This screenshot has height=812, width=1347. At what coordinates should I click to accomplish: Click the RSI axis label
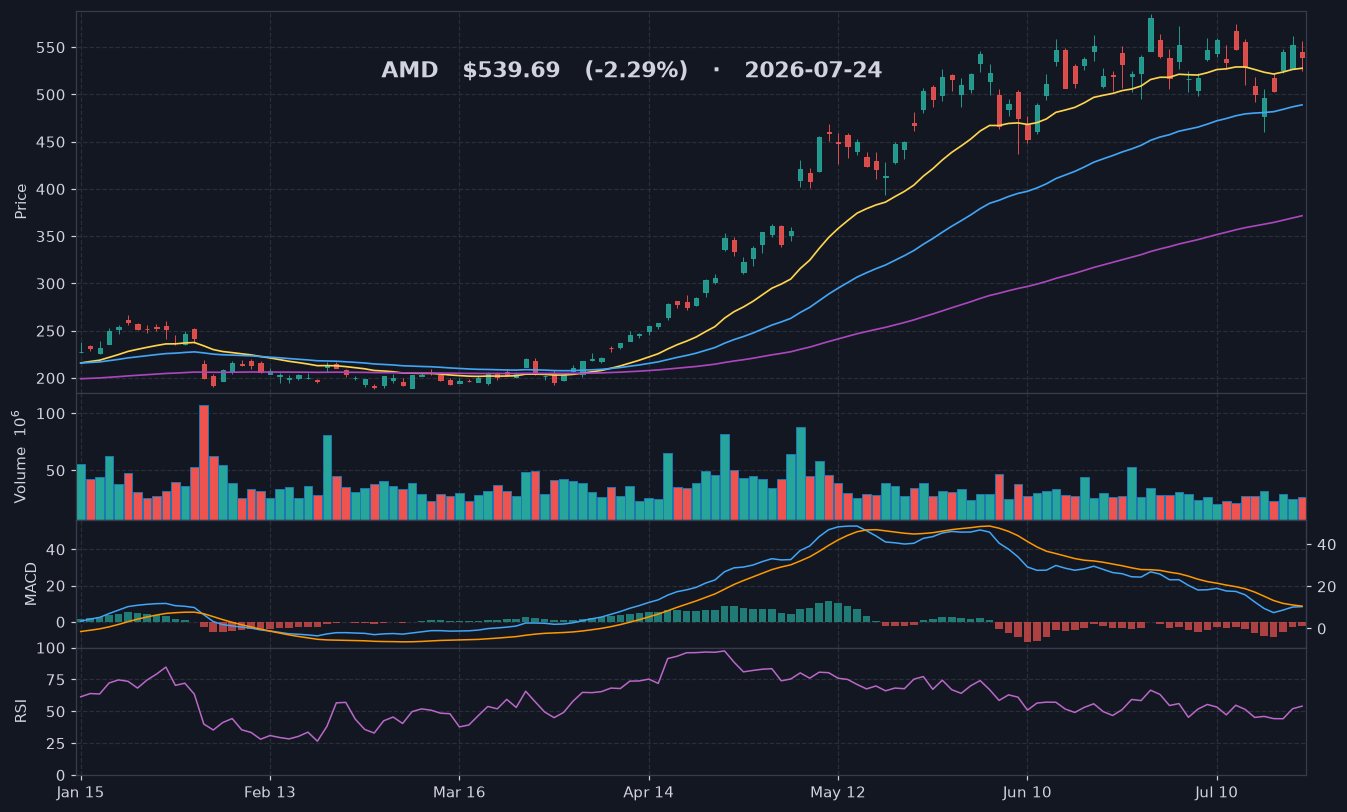point(21,711)
